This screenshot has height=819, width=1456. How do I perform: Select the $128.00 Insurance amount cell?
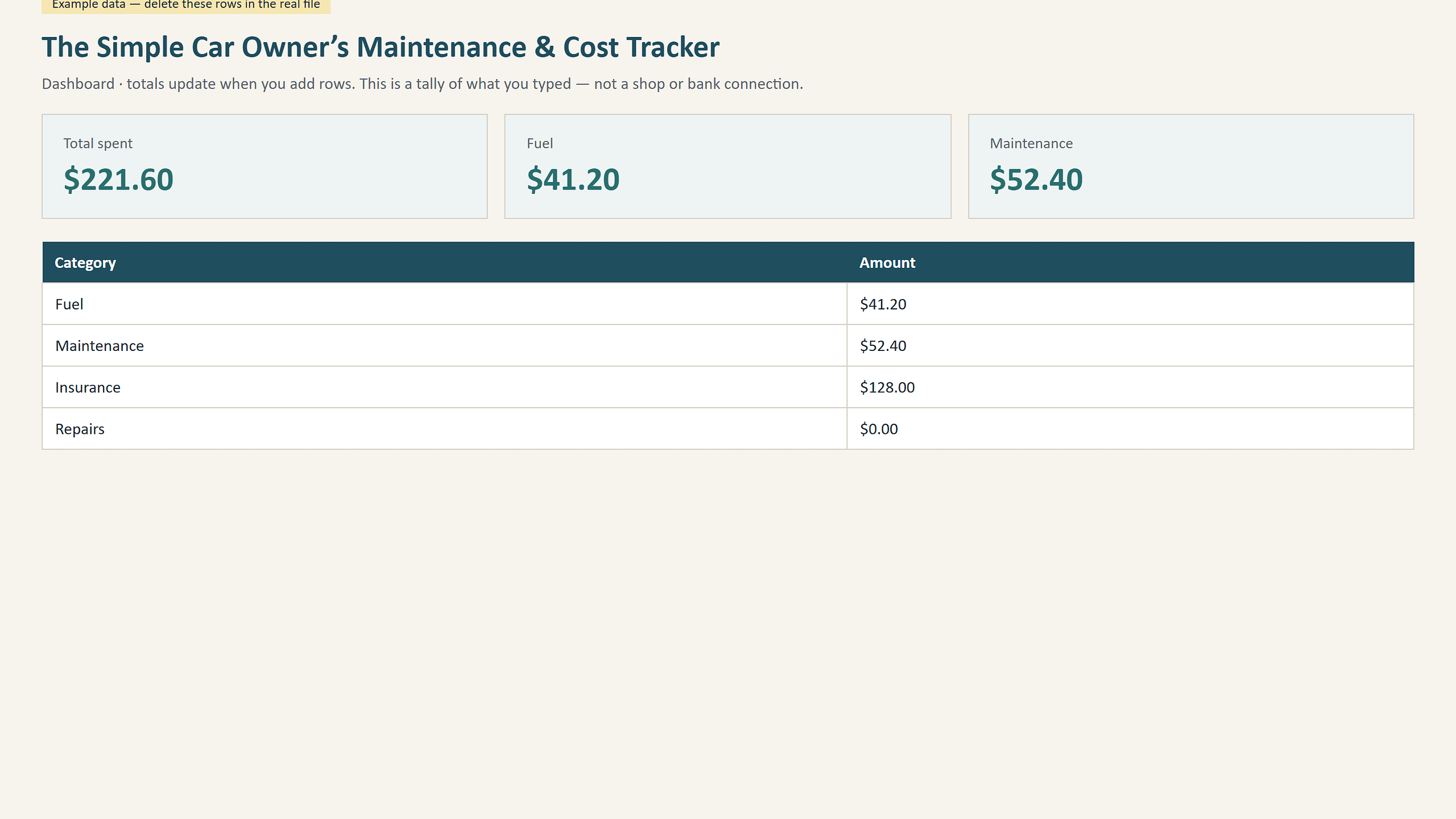[x=1131, y=387]
